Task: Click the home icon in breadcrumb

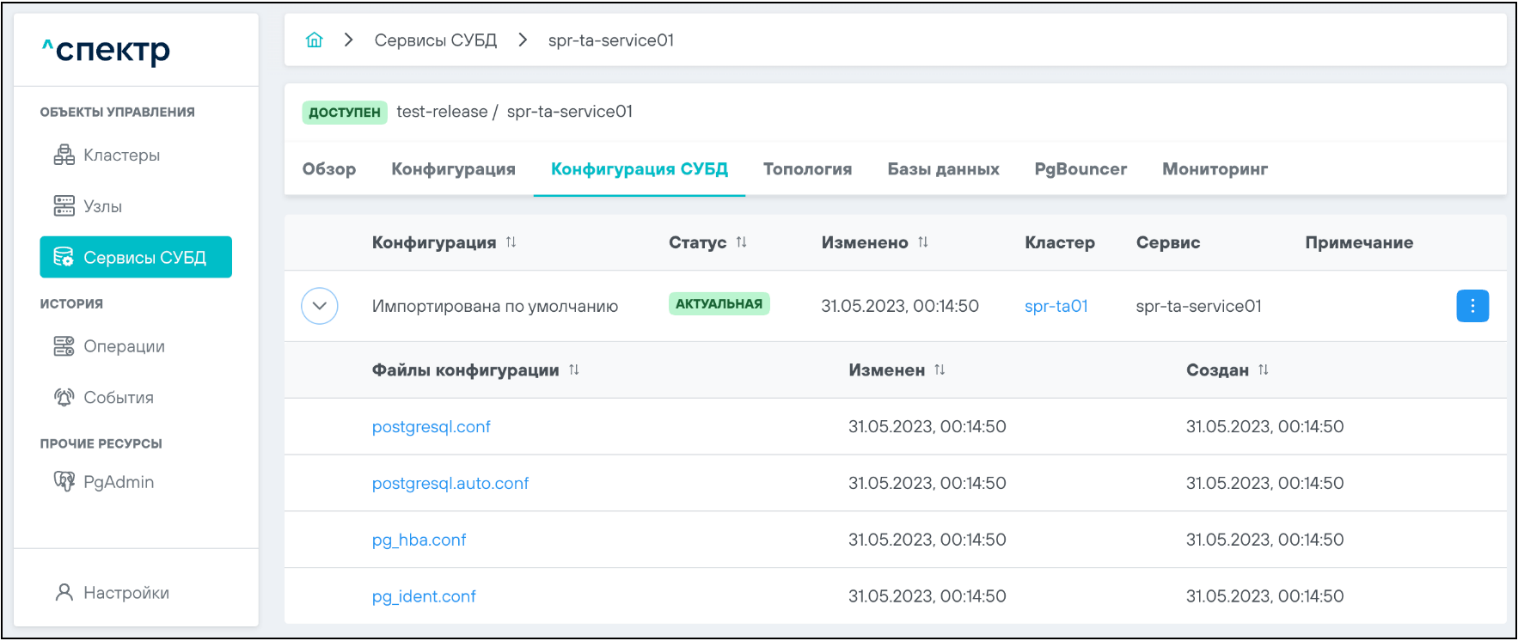Action: [314, 41]
